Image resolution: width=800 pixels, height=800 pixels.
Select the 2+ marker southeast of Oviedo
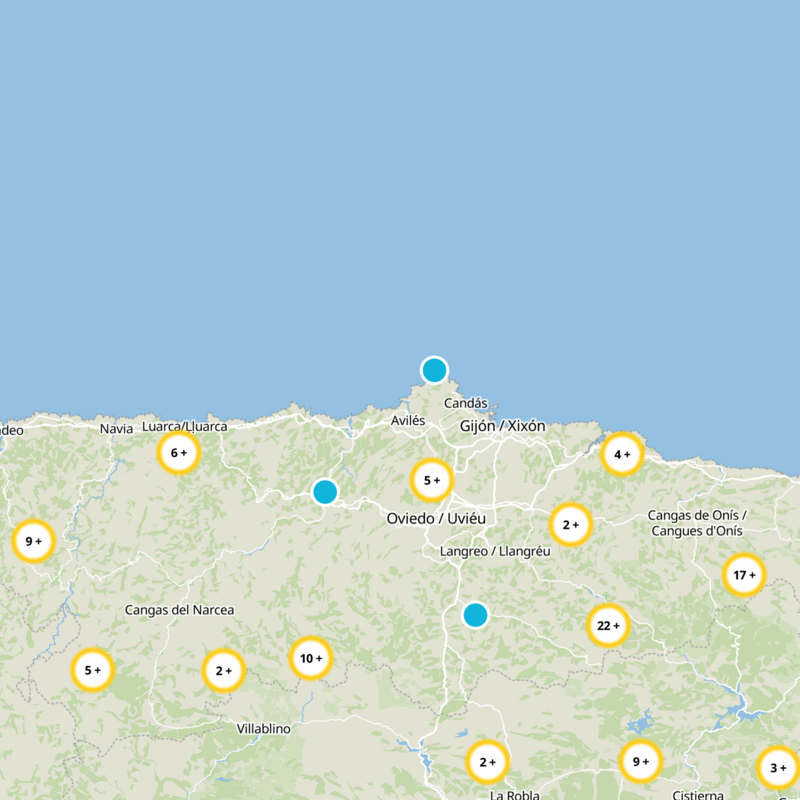[x=570, y=522]
